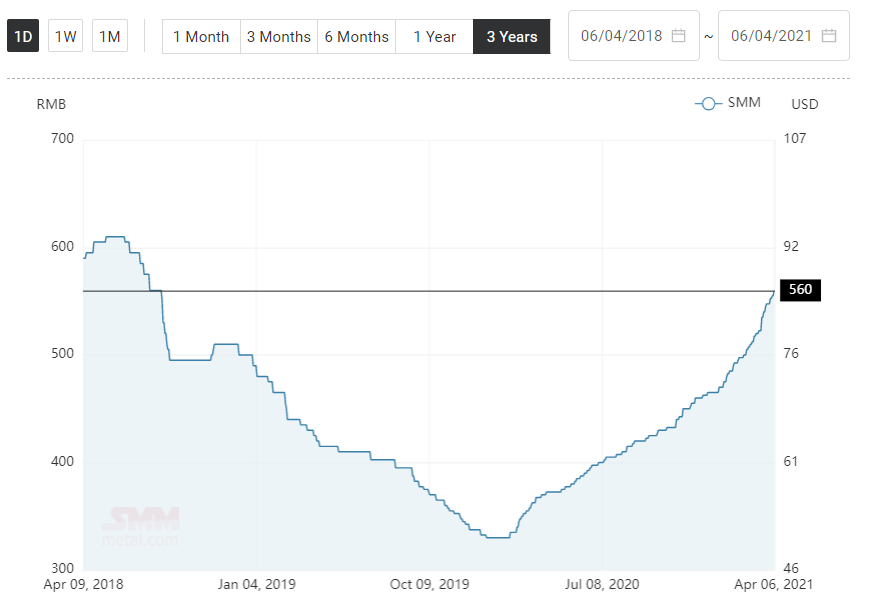Choose the 1 Year range tab
Screen dimensions: 871x599
(434, 37)
